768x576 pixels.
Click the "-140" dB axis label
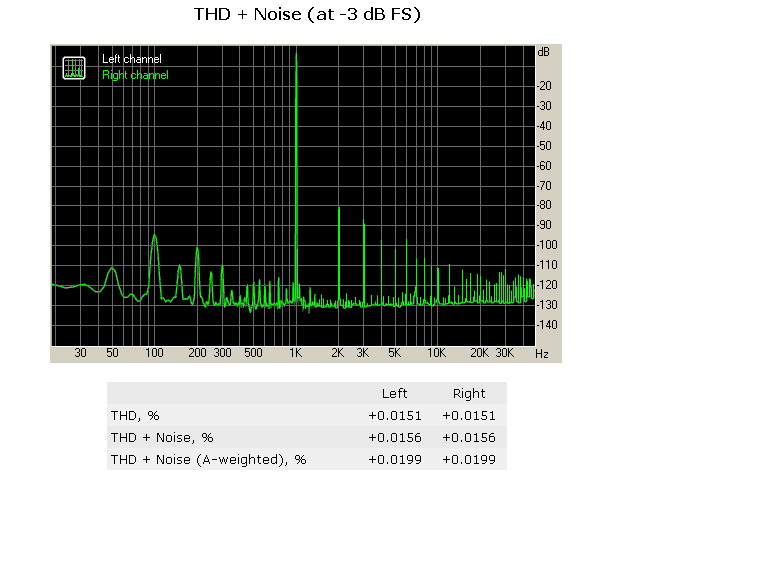548,325
